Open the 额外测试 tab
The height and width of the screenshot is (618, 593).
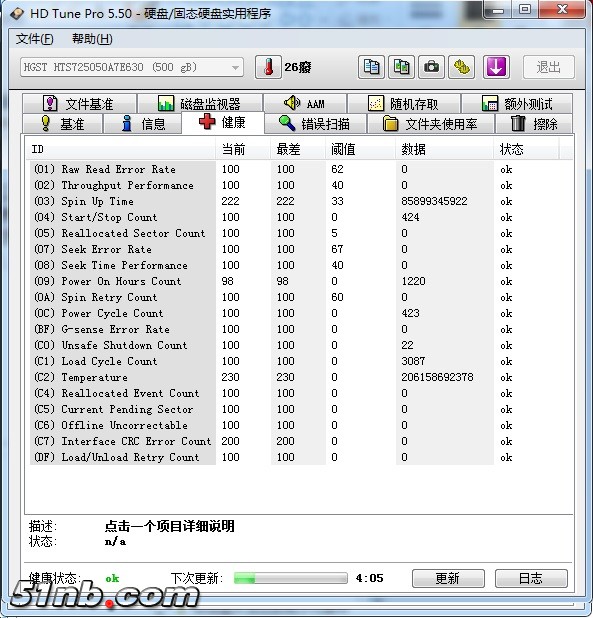click(517, 104)
